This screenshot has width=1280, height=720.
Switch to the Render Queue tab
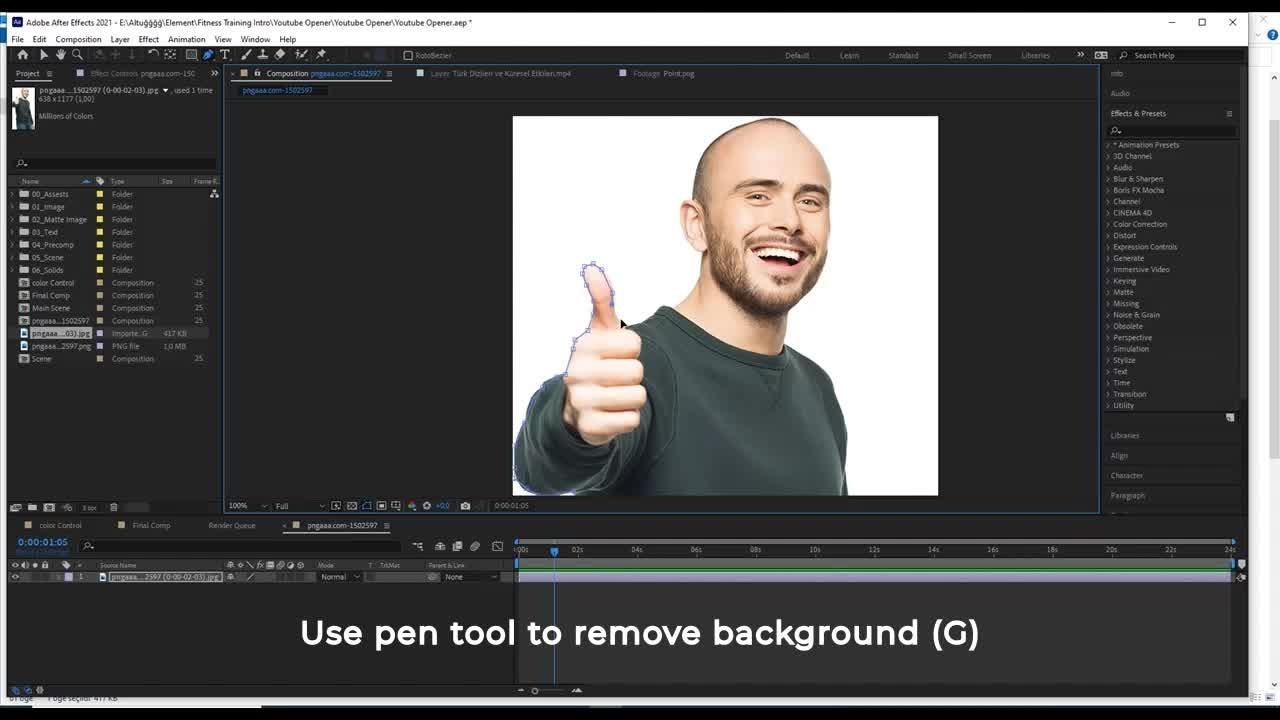pyautogui.click(x=232, y=526)
